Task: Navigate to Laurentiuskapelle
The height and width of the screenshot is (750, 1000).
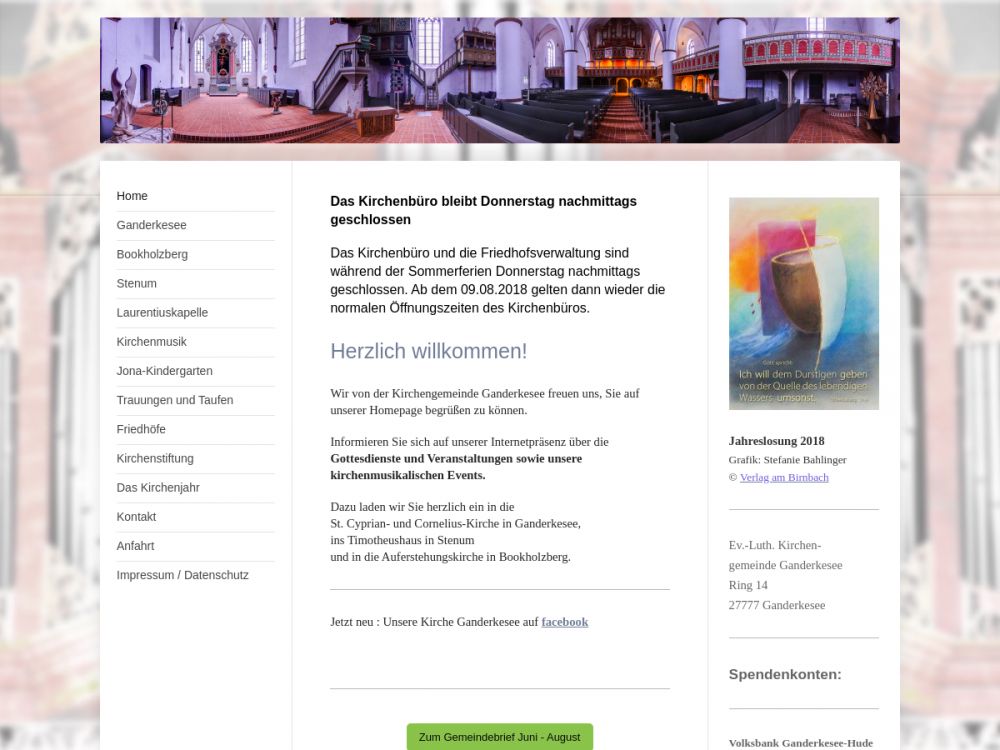Action: pos(162,312)
